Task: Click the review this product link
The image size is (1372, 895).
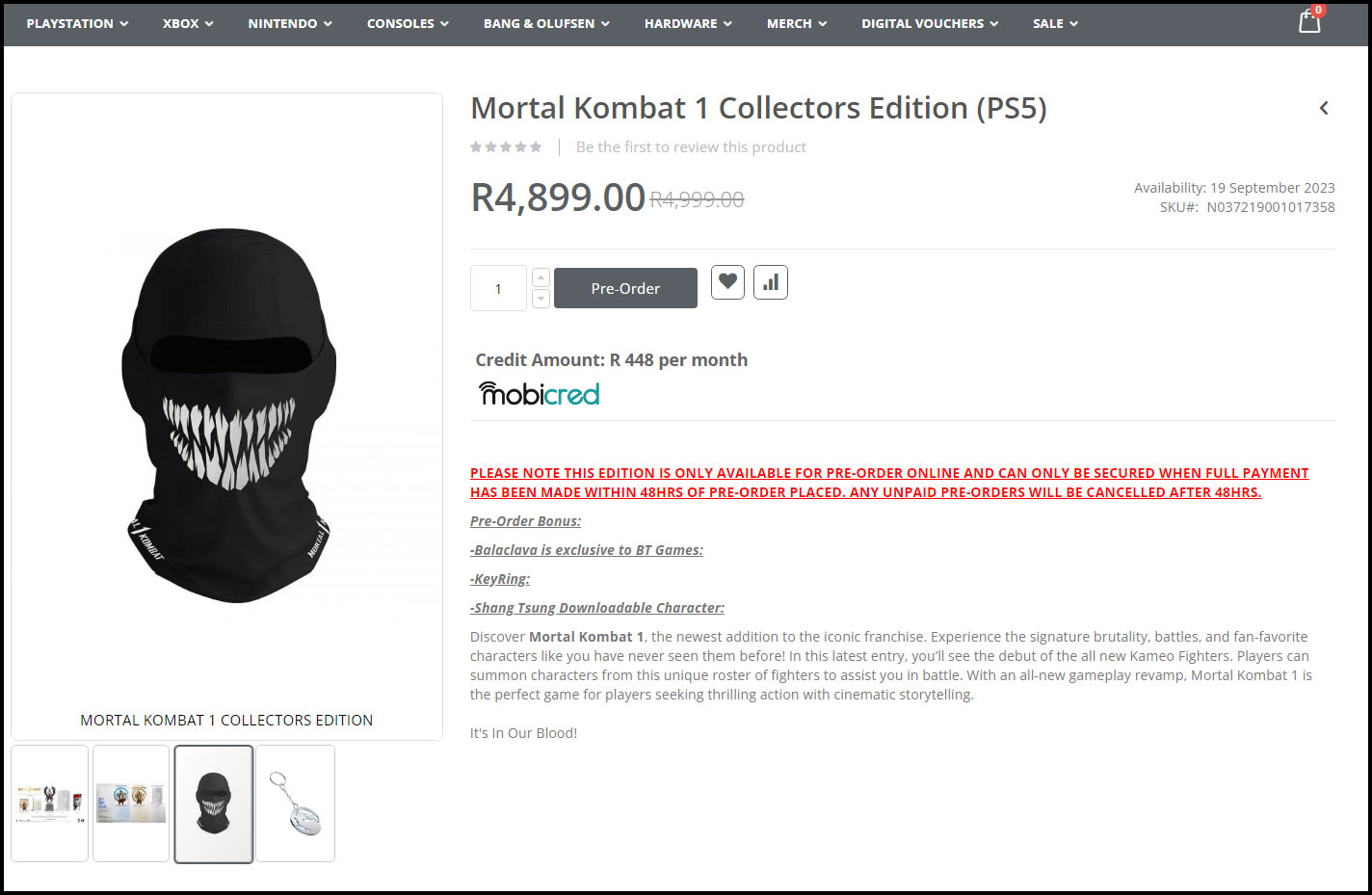Action: pos(691,145)
